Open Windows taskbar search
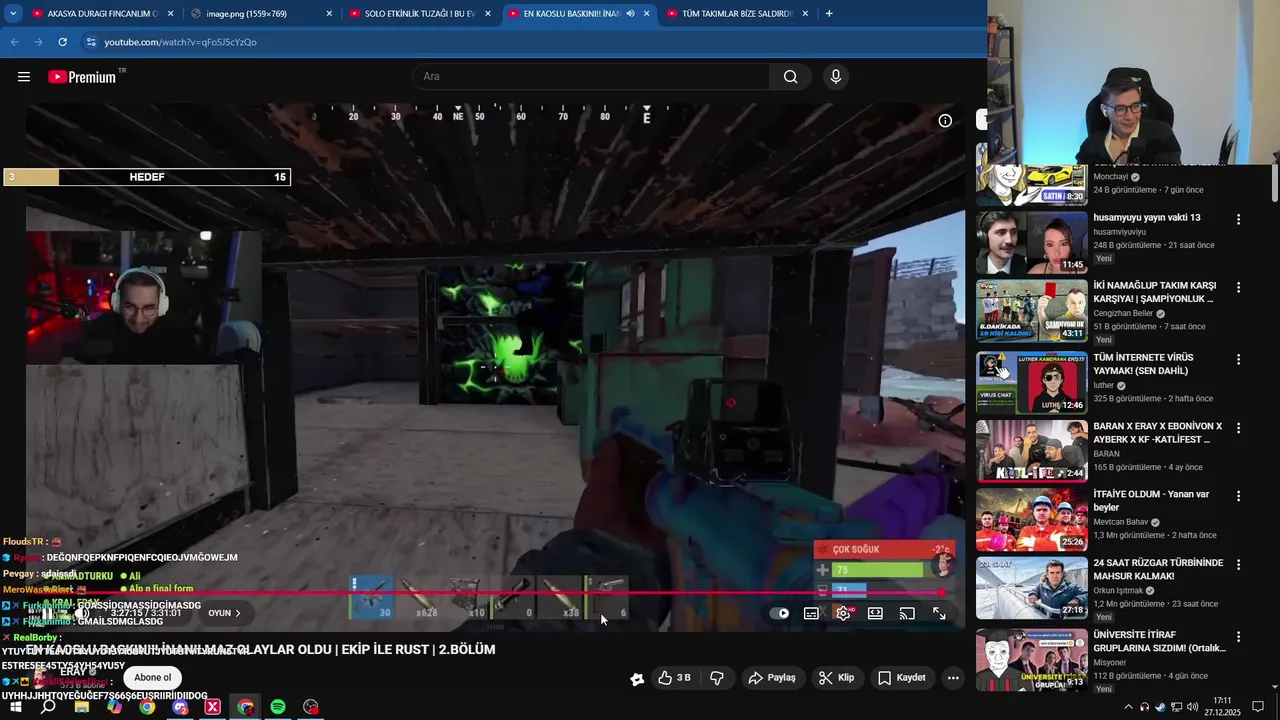Image resolution: width=1280 pixels, height=720 pixels. (x=48, y=707)
